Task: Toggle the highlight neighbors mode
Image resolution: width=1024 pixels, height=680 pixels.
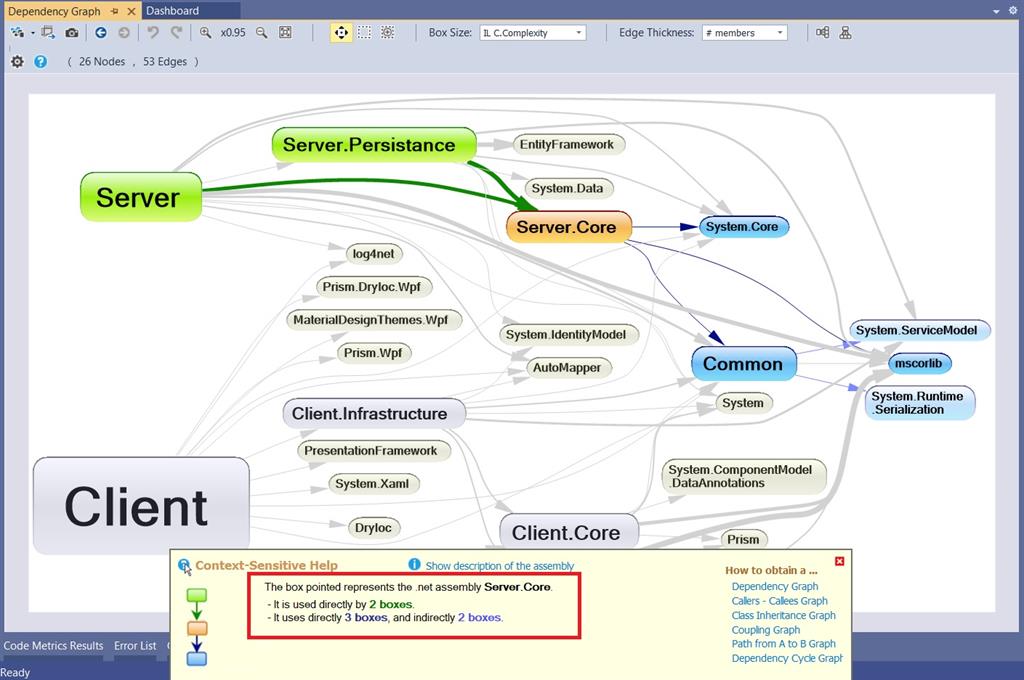Action: click(387, 32)
